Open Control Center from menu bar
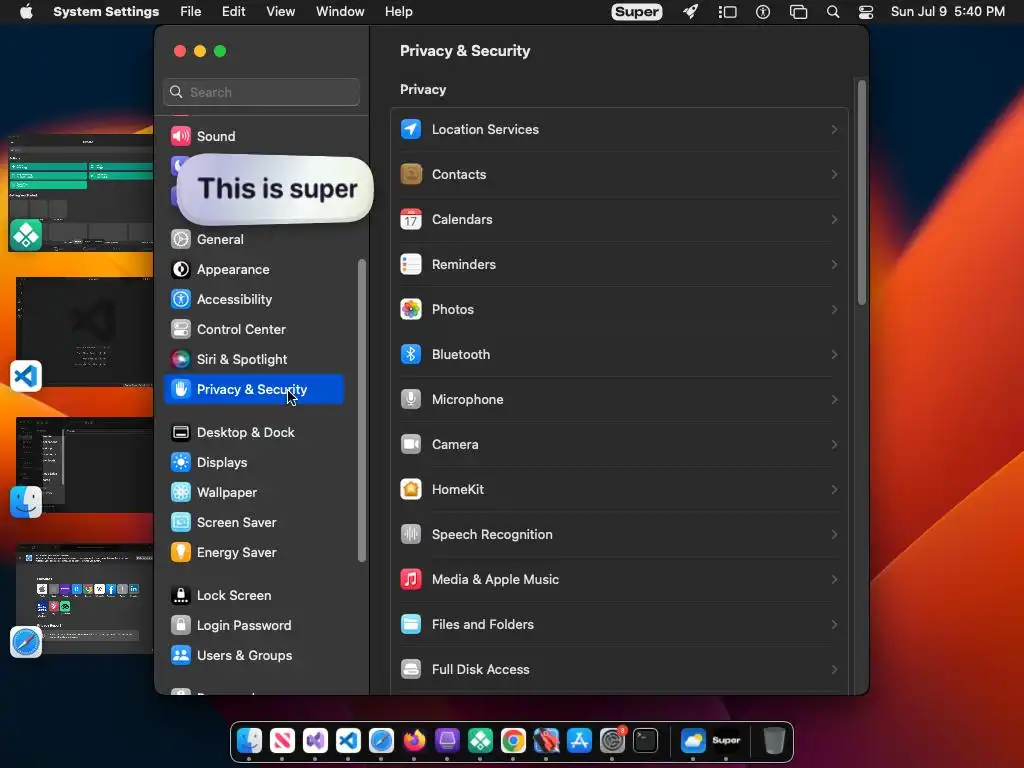 [x=866, y=12]
